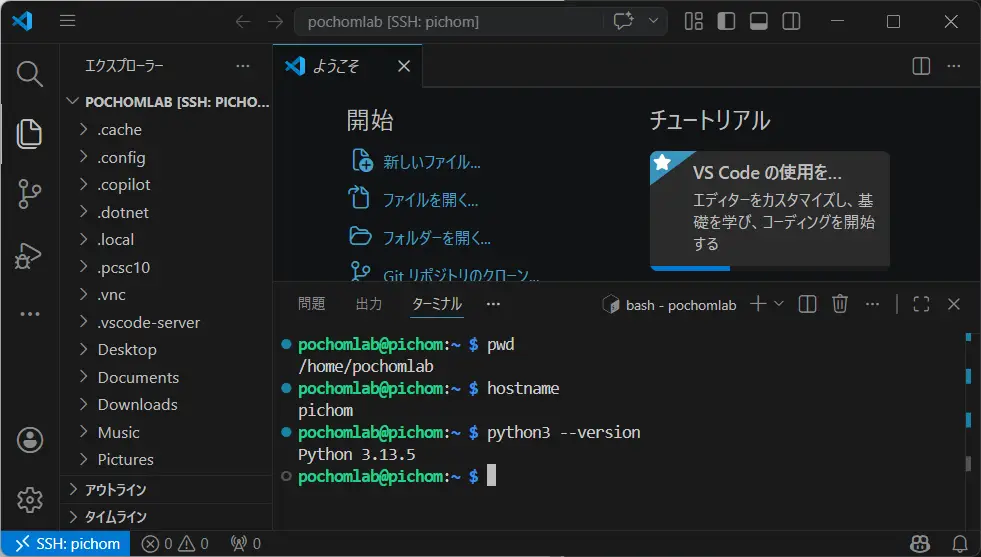Open the Search view in activity bar

tap(29, 74)
